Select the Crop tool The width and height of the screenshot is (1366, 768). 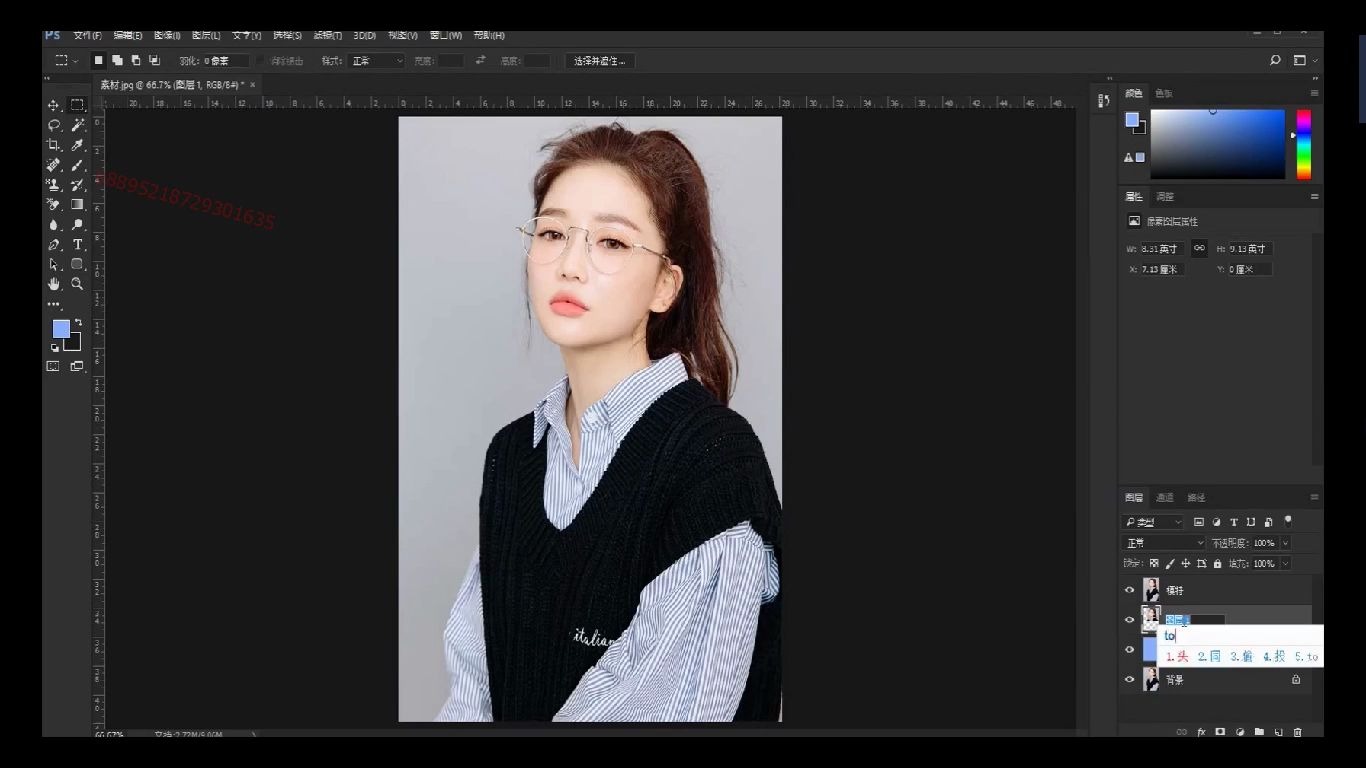click(53, 145)
